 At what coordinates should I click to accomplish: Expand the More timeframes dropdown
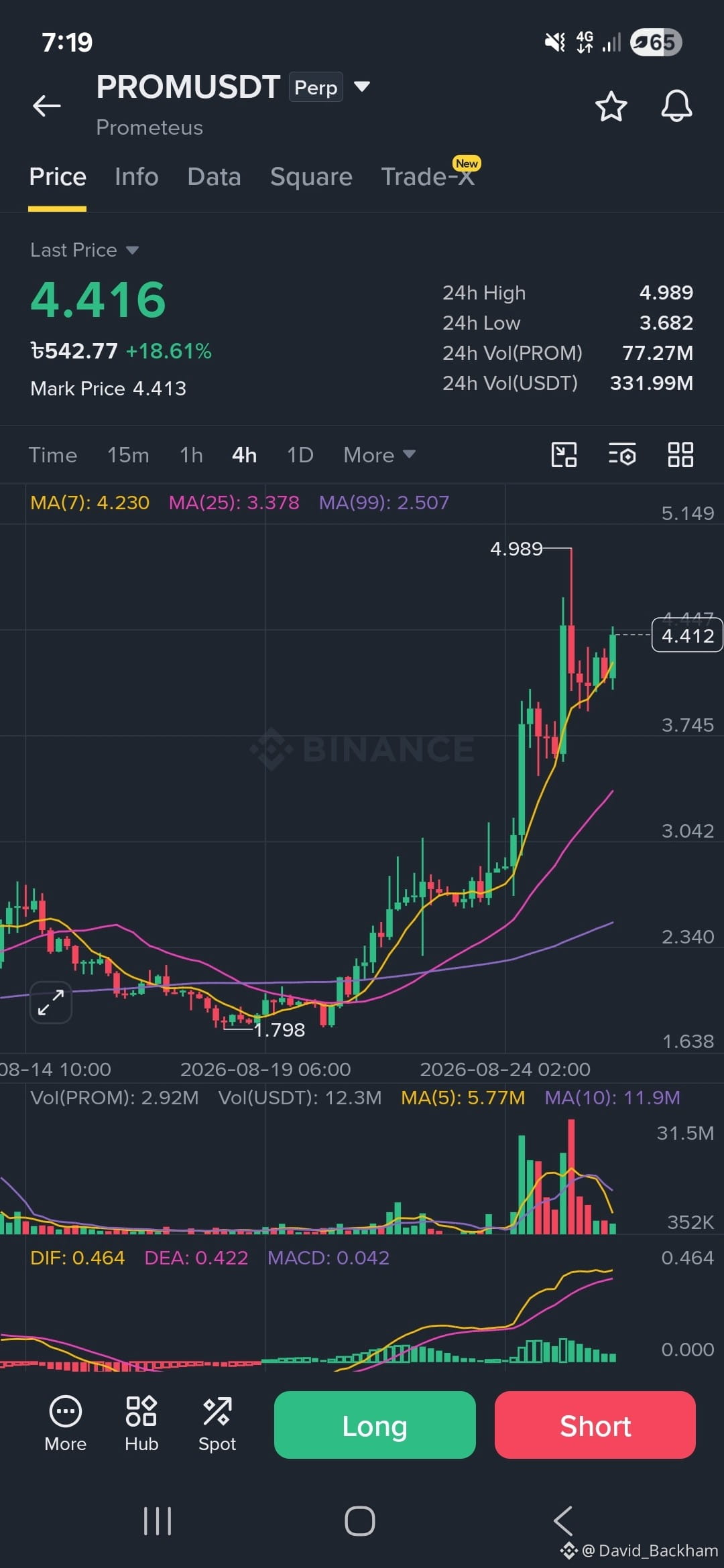click(x=379, y=455)
